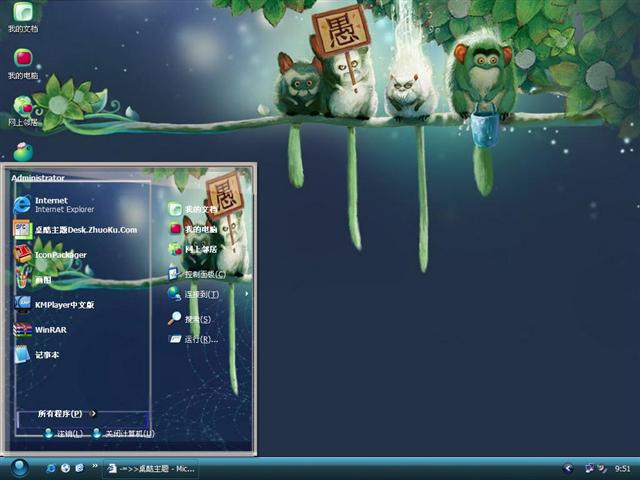640x480 pixels.
Task: Open Internet Explorer quick launch icon
Action: (51, 469)
